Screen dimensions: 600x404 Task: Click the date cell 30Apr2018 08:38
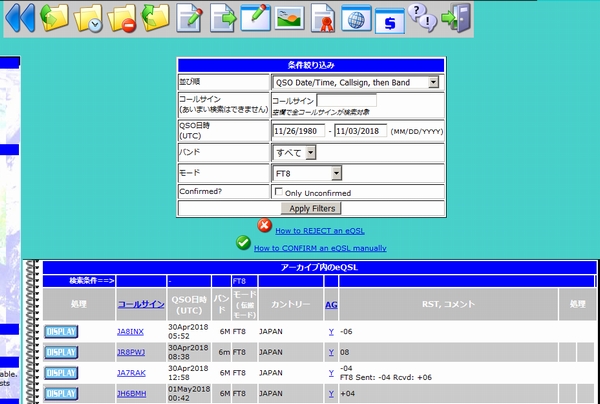[188, 352]
